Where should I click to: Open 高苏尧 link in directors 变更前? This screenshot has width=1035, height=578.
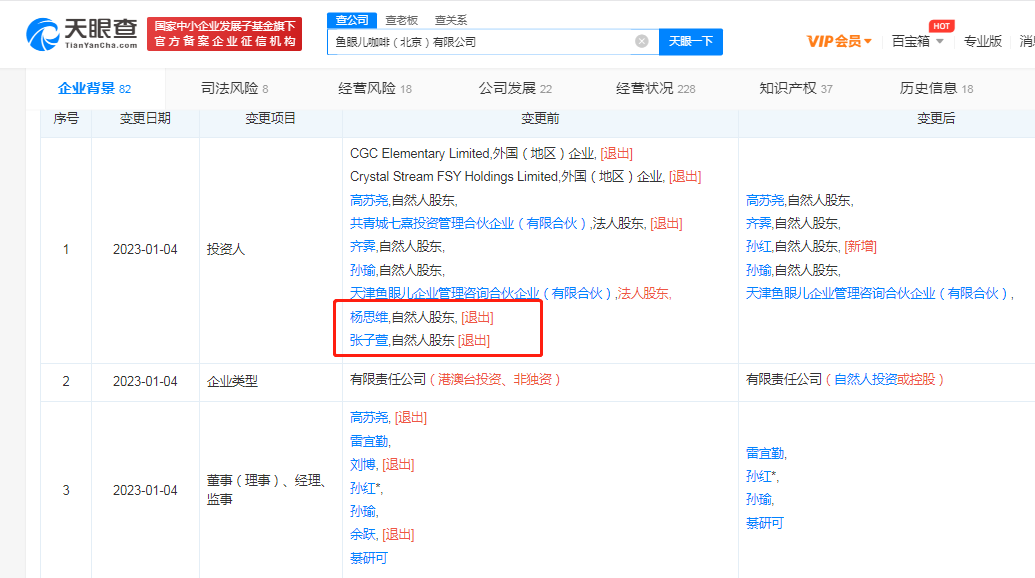369,418
